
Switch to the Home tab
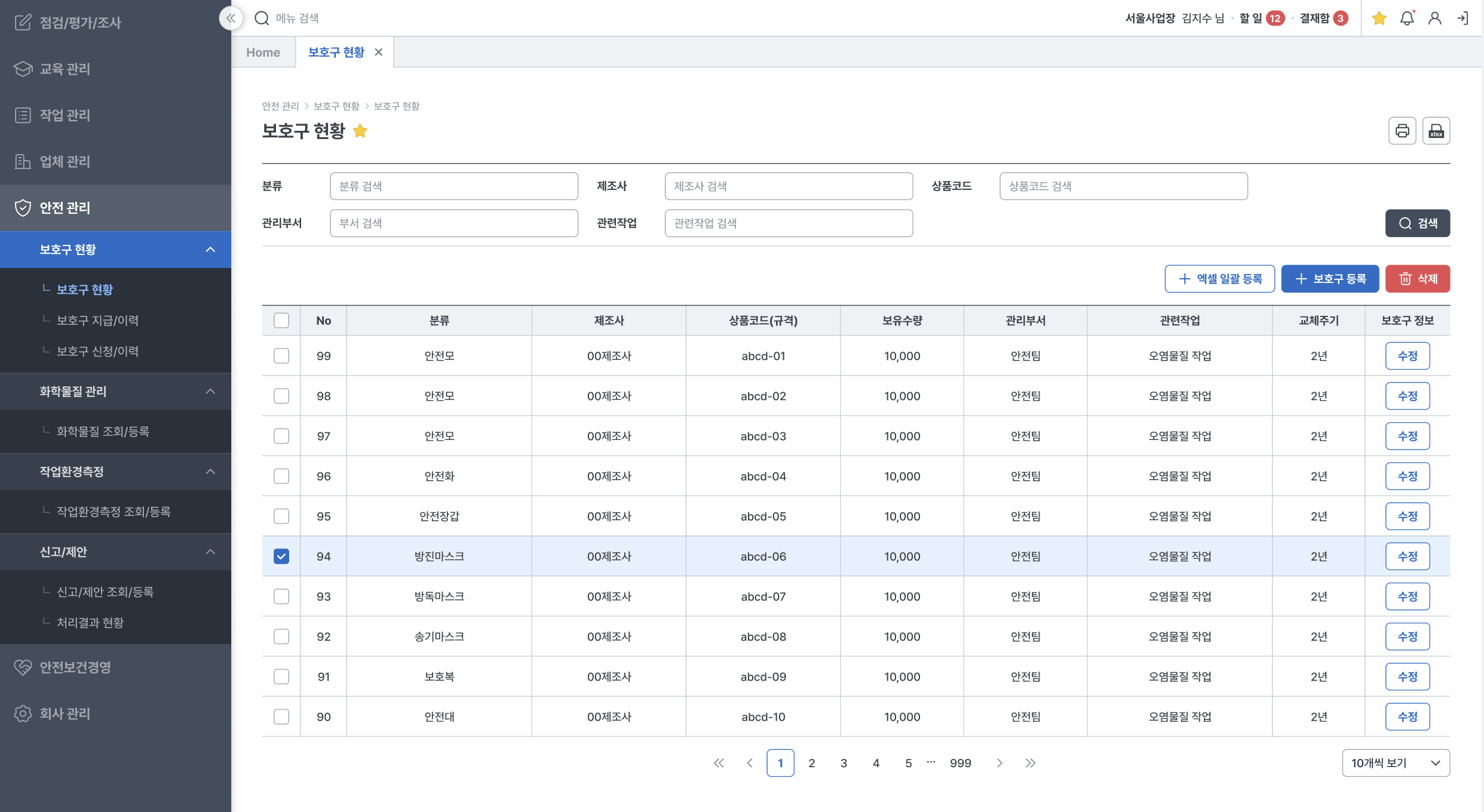263,53
